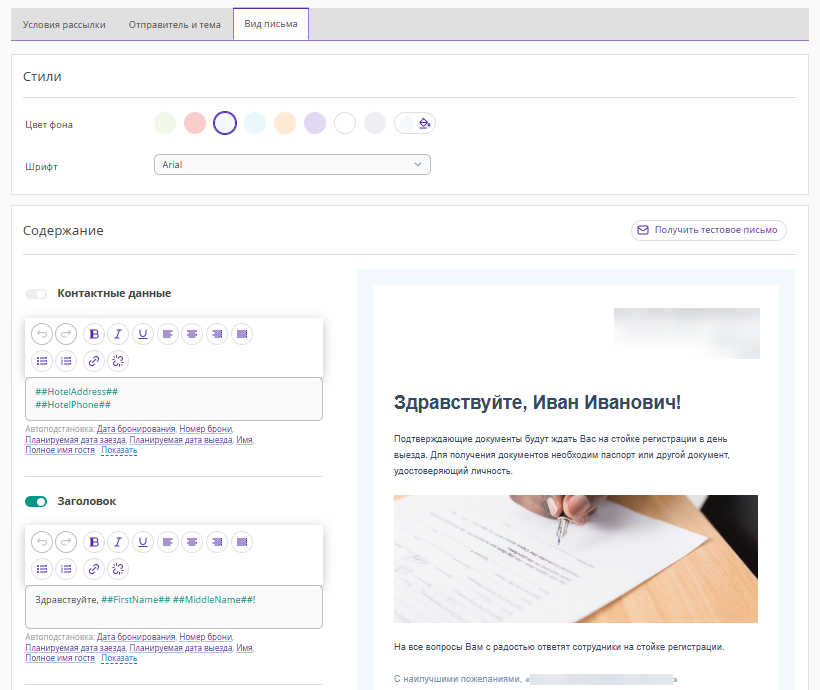Click into the Заголовок text field

[174, 607]
